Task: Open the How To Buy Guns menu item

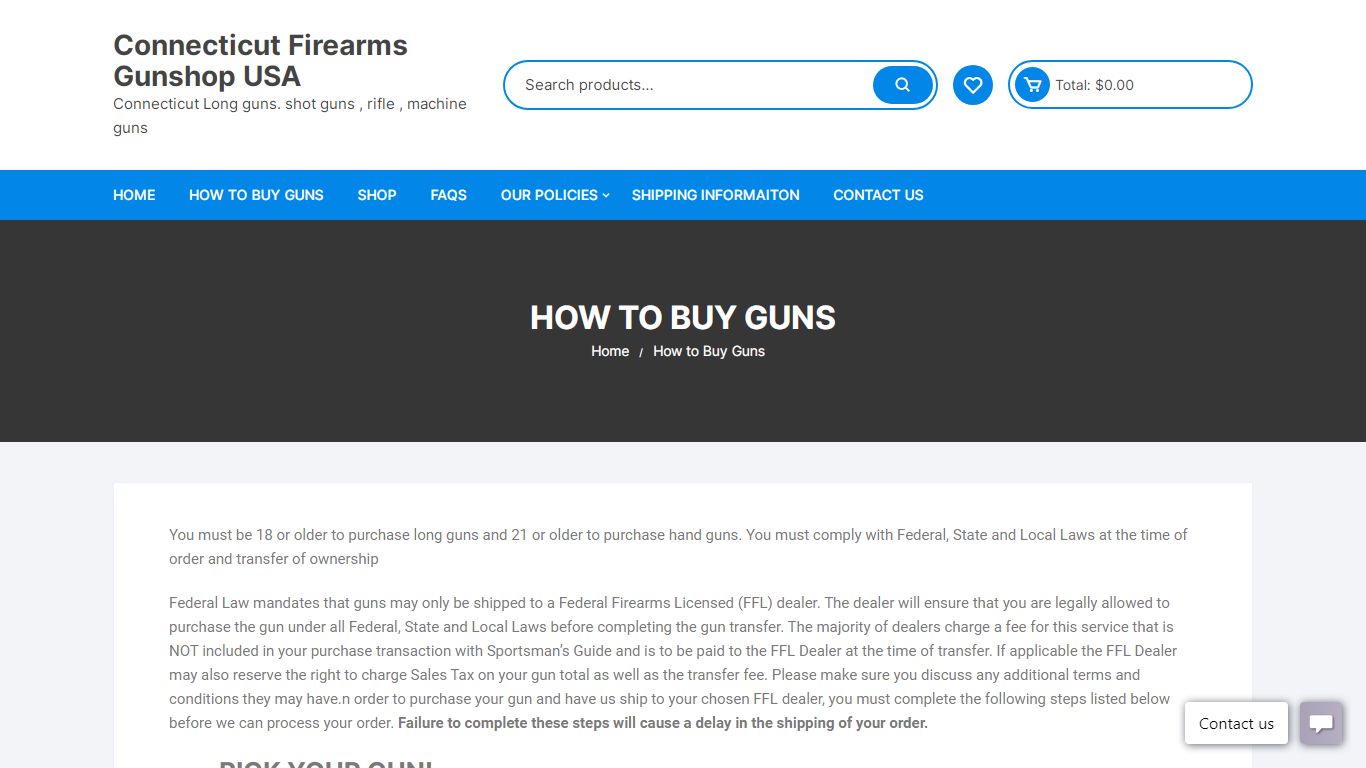Action: point(256,195)
